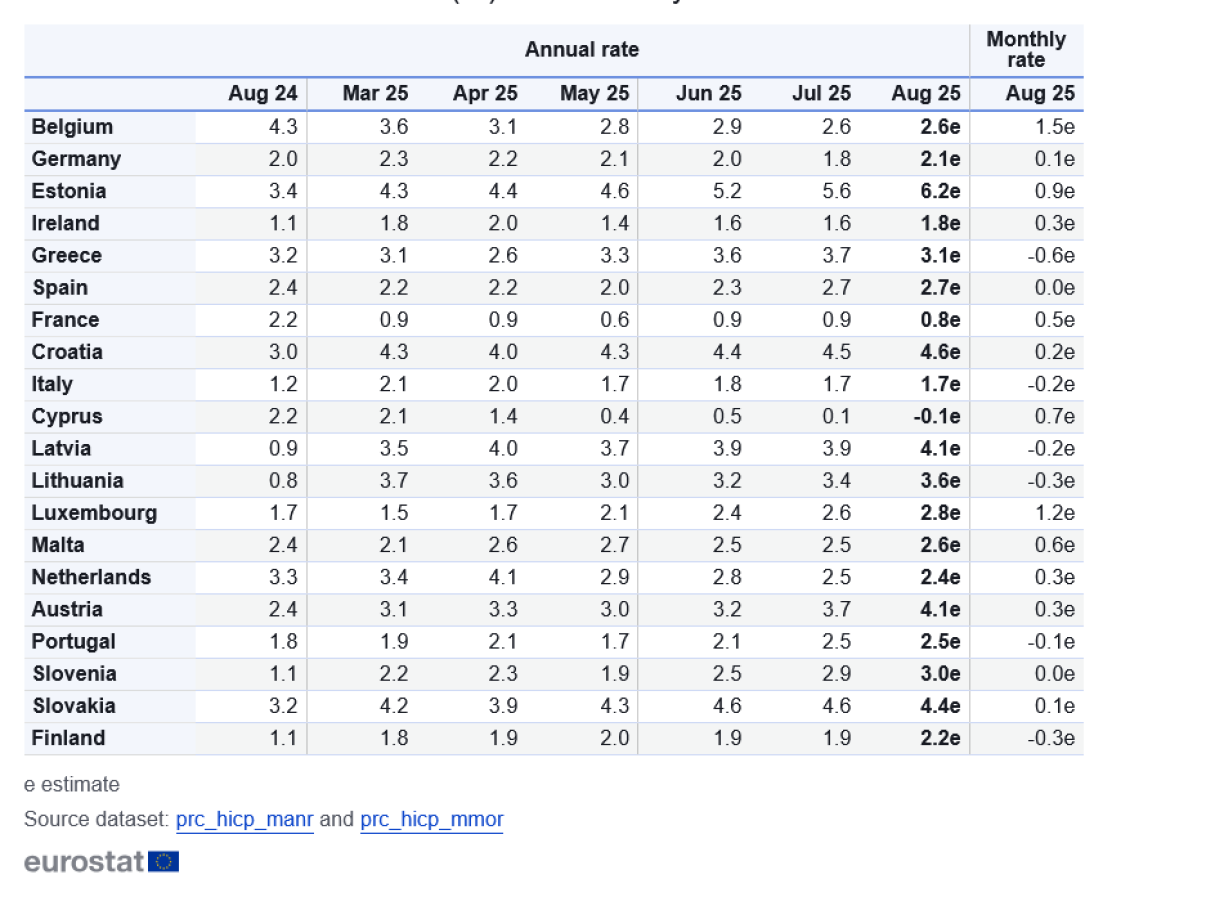
Task: Click the Jul 25 column header
Action: tap(821, 94)
